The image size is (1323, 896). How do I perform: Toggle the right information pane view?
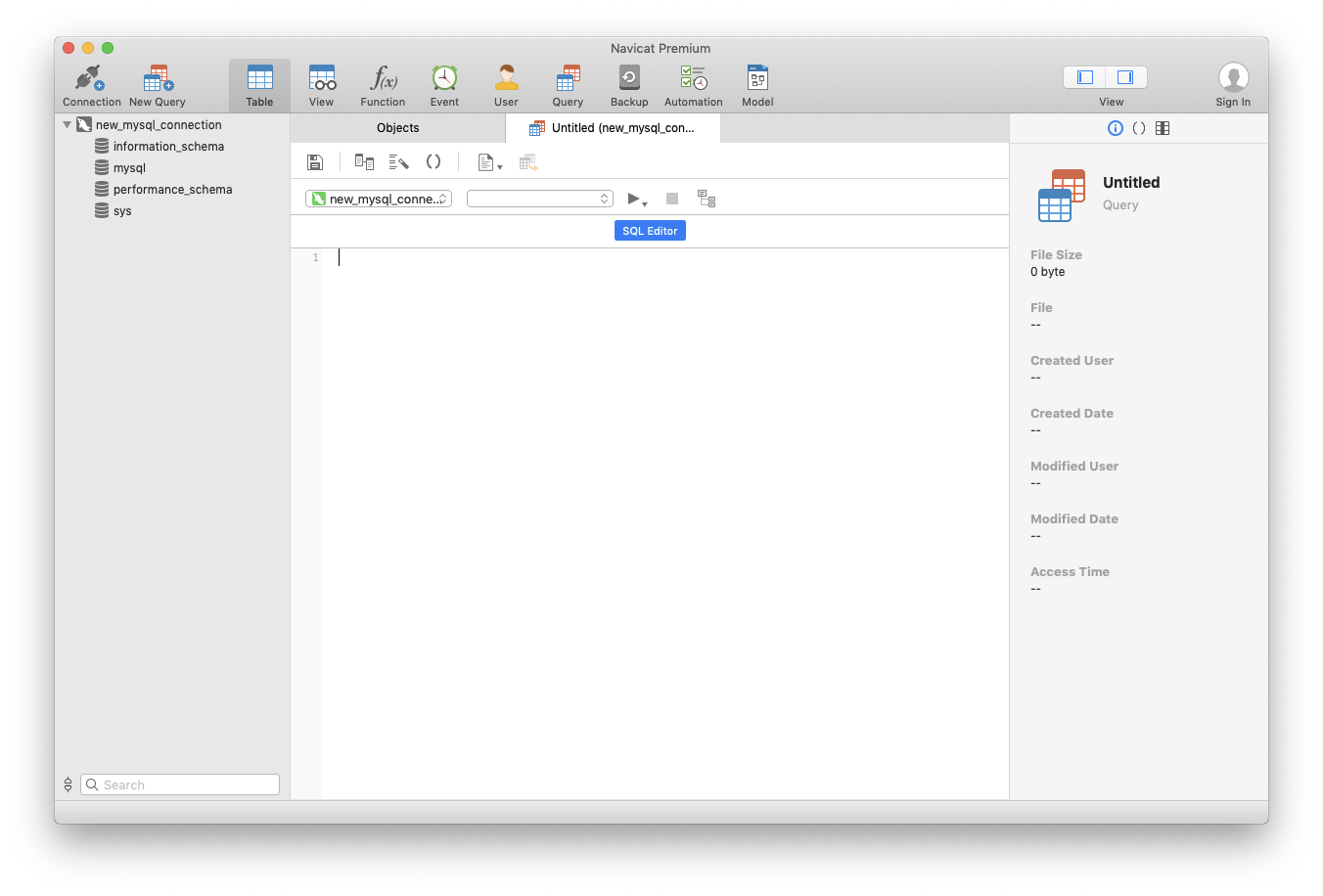coord(1125,77)
